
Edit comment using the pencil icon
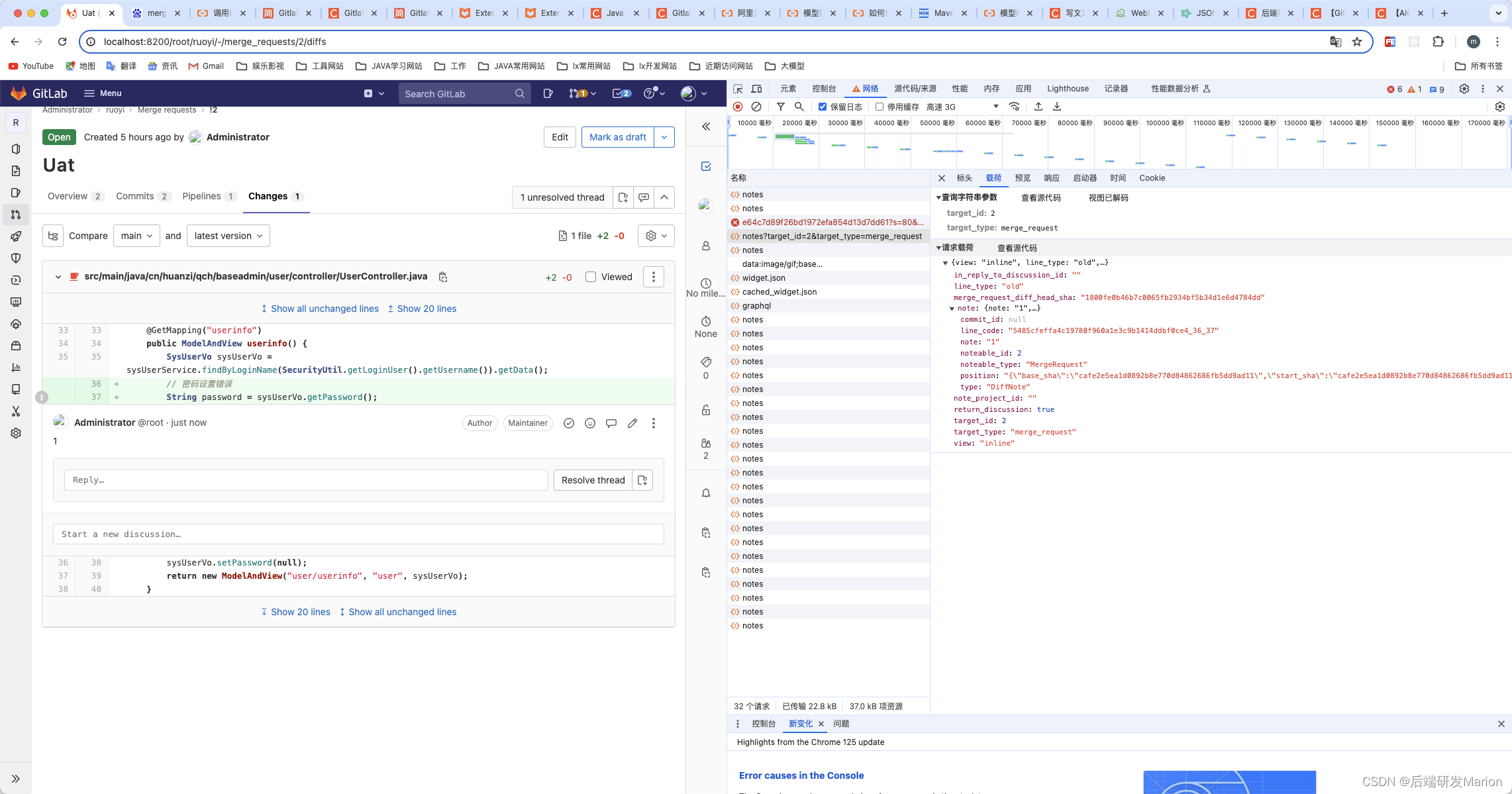pos(632,423)
